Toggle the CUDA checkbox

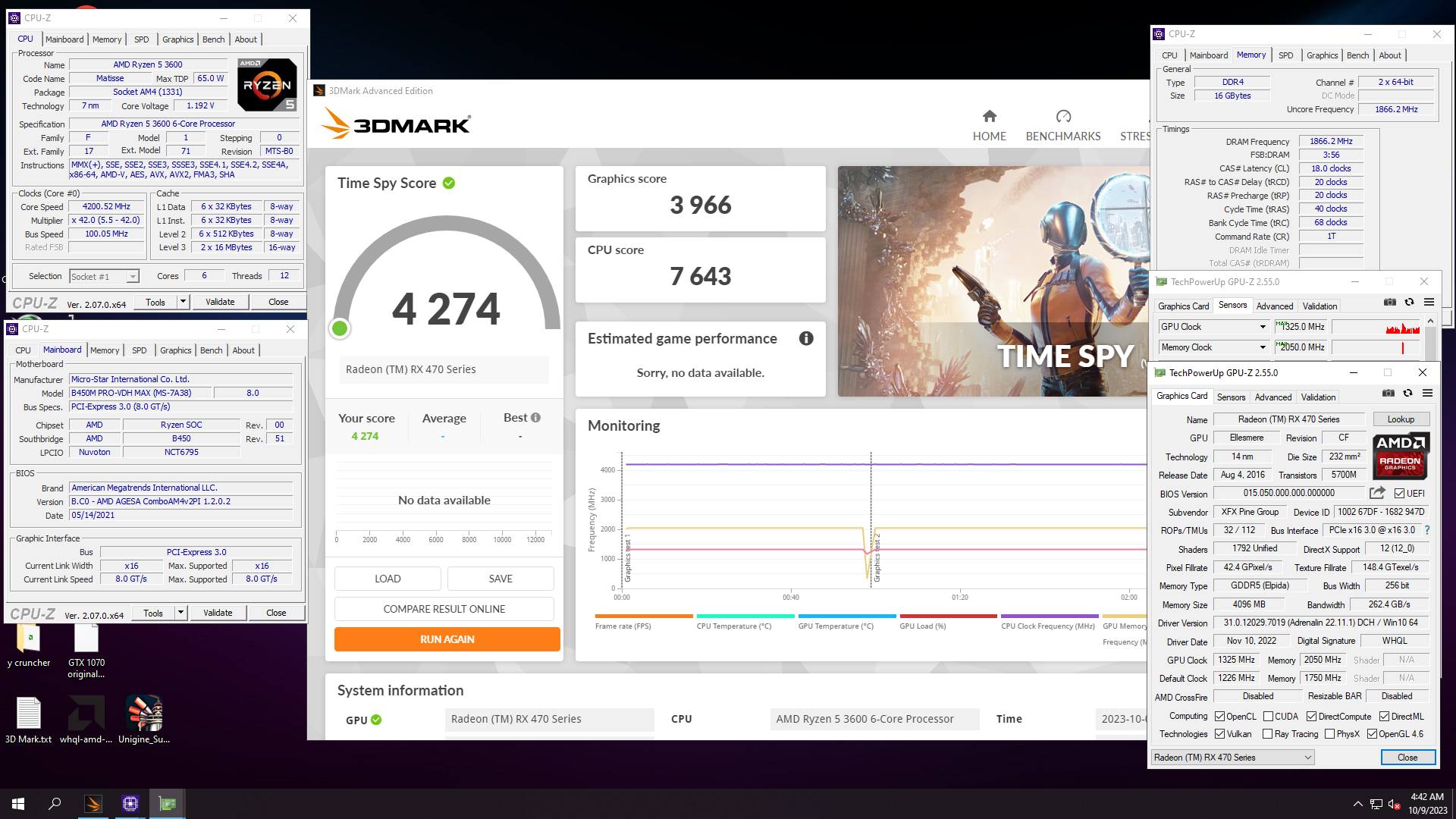[1269, 717]
